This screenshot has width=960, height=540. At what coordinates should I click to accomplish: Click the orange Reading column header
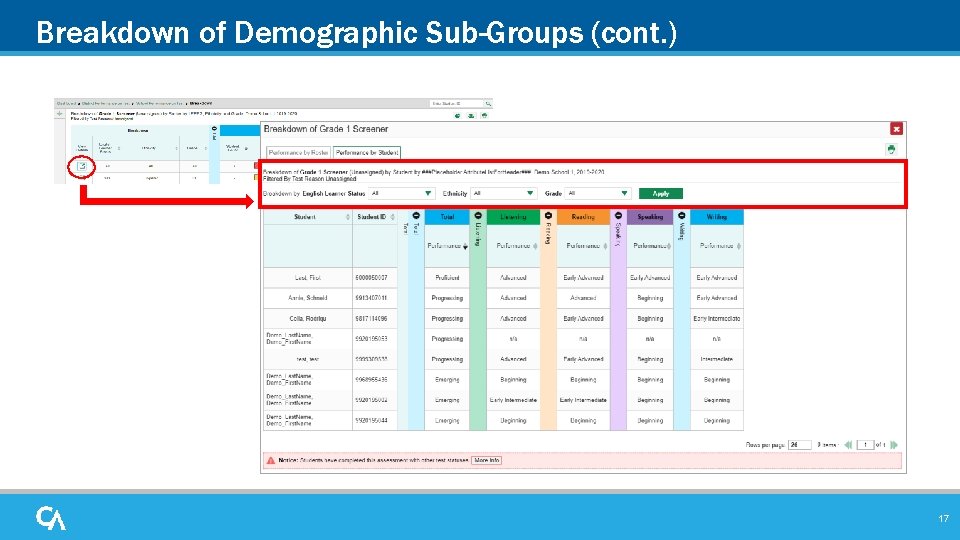pyautogui.click(x=583, y=217)
